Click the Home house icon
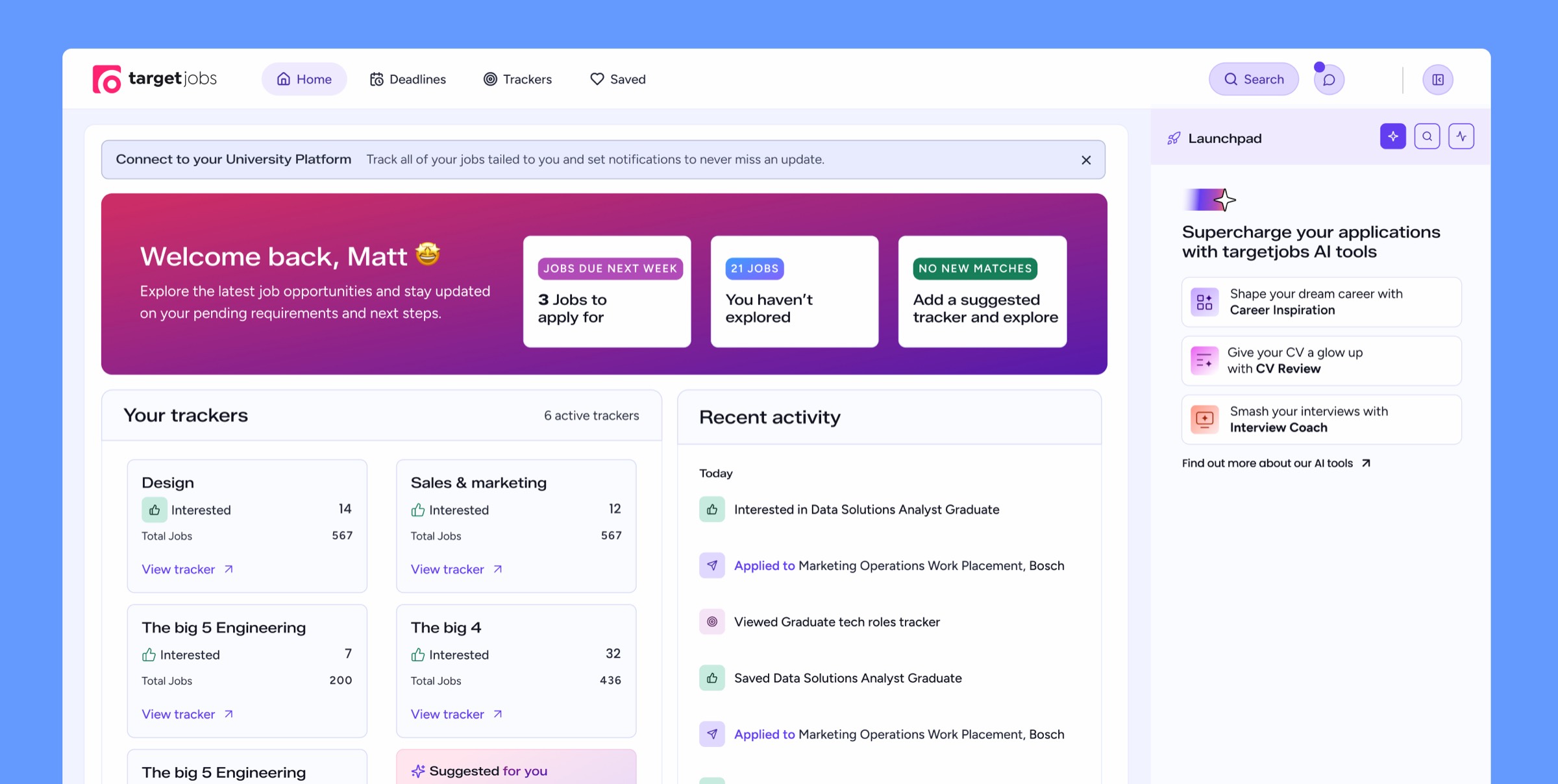 pyautogui.click(x=284, y=79)
